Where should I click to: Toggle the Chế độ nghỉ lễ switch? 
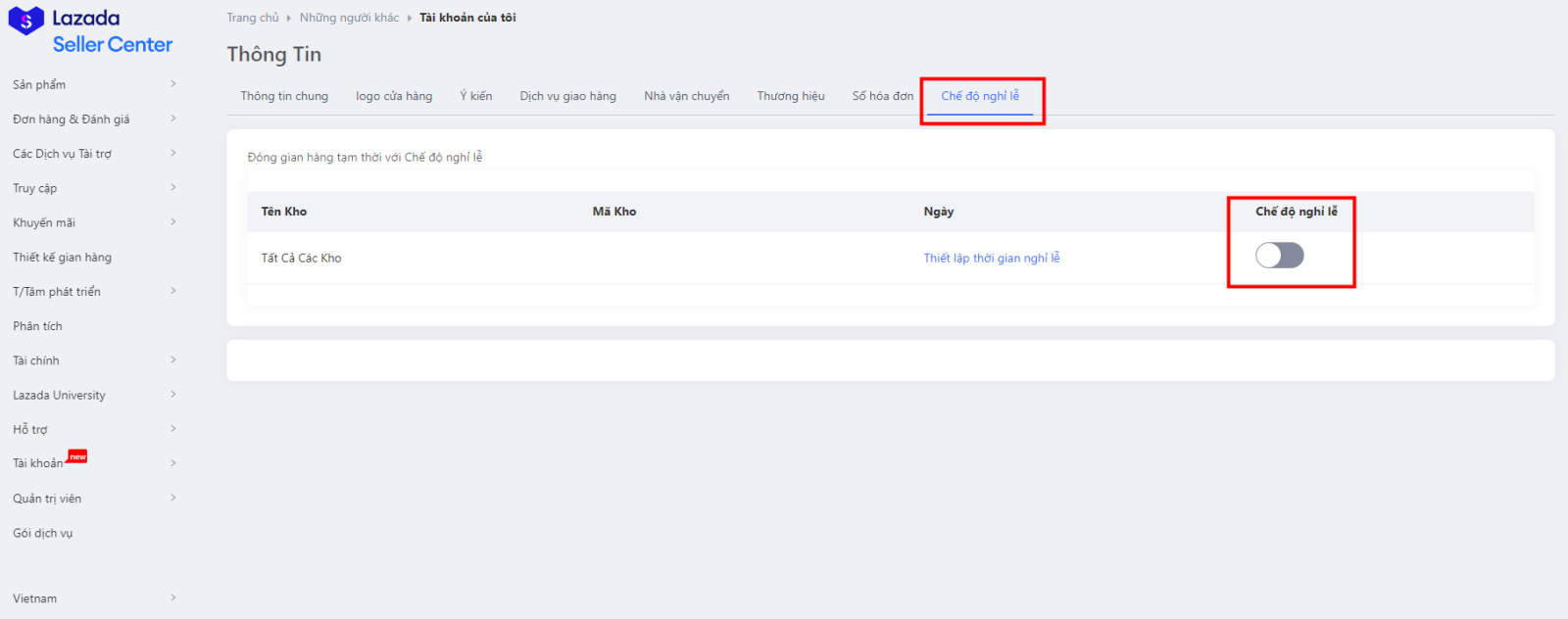[1279, 256]
